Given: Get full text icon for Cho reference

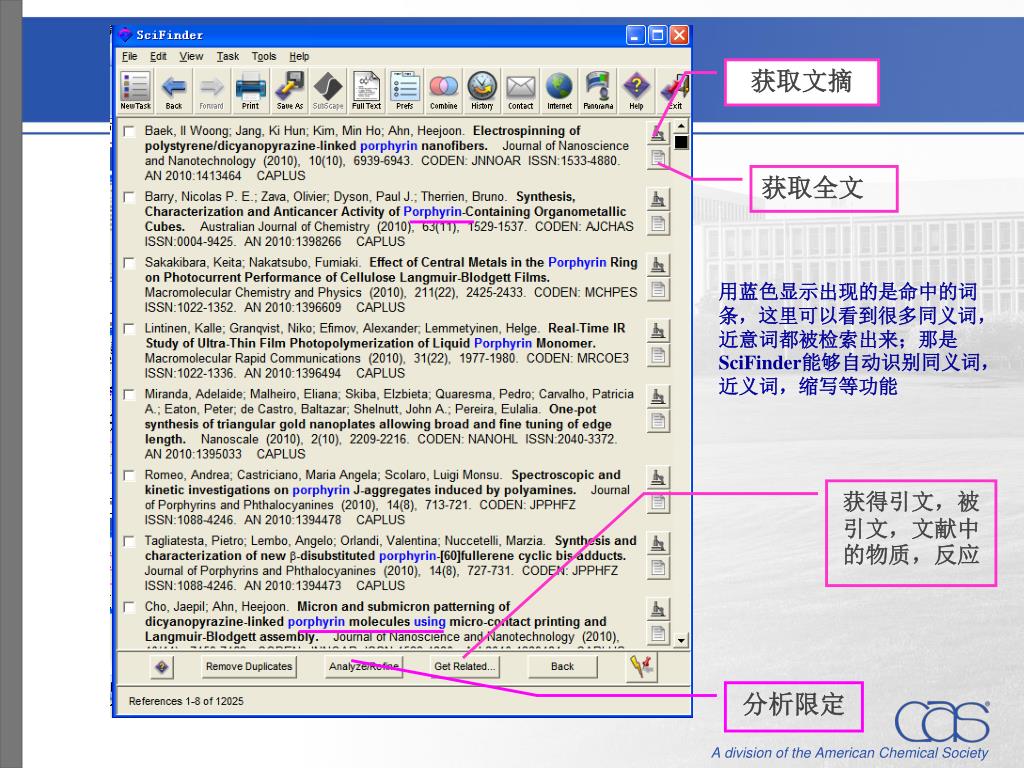Looking at the screenshot, I should pyautogui.click(x=658, y=634).
